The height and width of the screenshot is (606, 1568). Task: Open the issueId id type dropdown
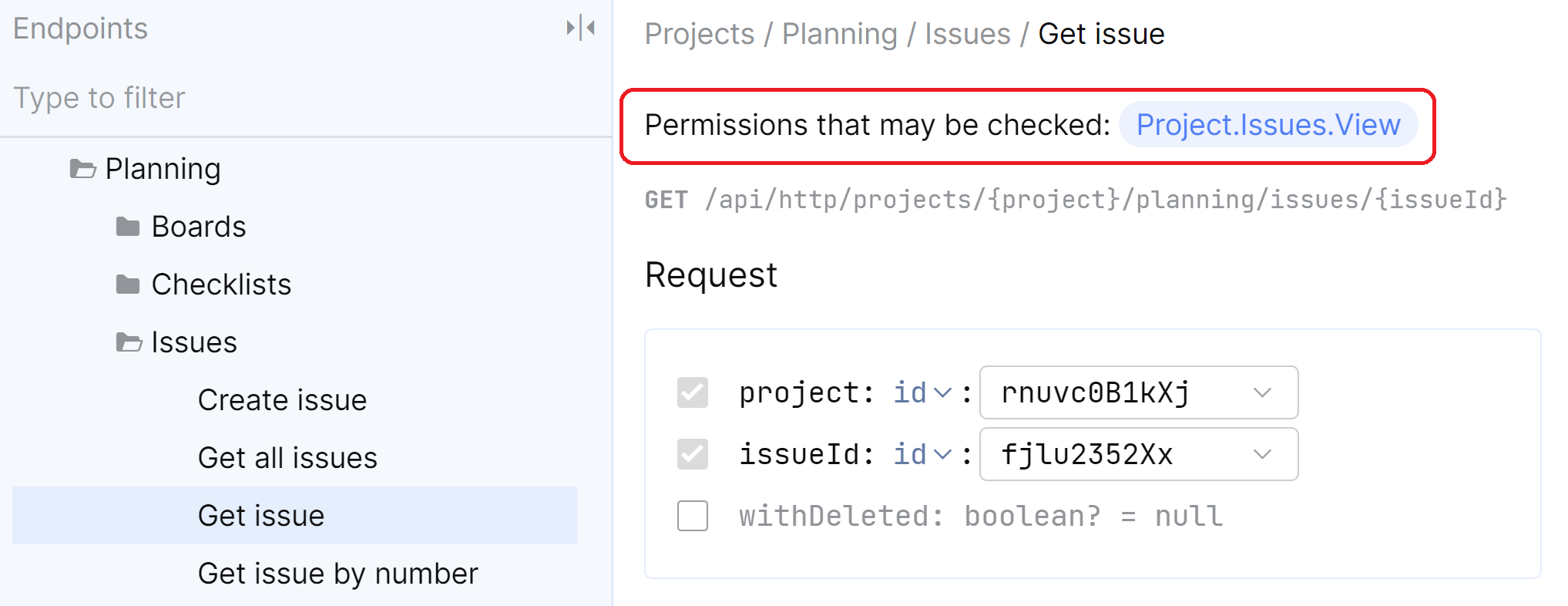(922, 454)
